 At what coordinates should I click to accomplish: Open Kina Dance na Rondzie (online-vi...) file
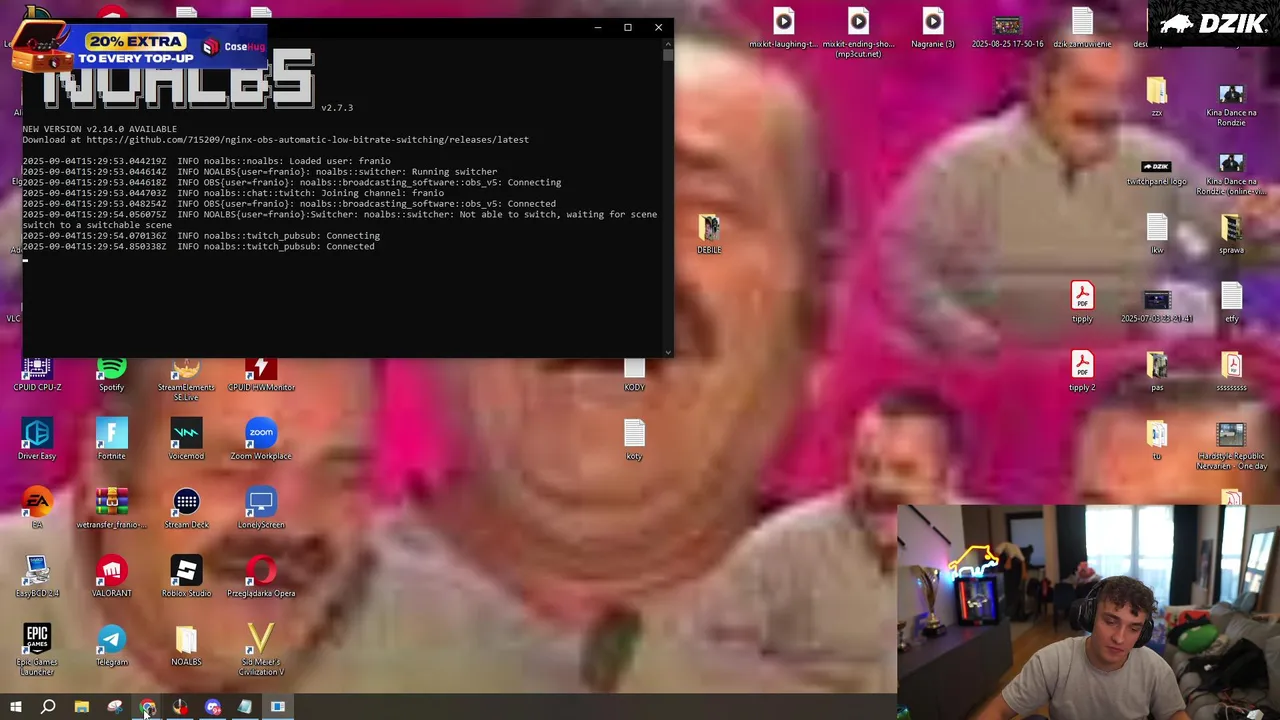tap(1231, 174)
